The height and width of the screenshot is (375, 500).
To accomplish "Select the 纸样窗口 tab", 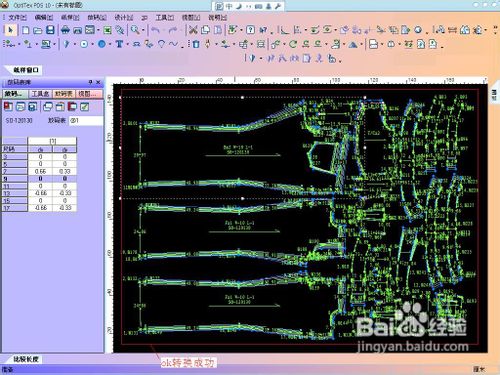I will (26, 70).
